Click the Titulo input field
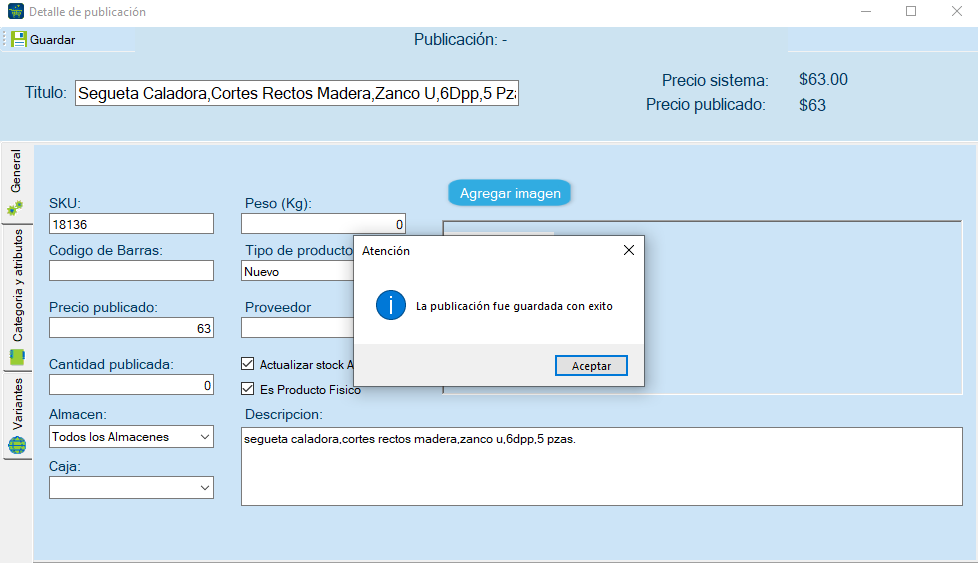Image resolution: width=978 pixels, height=563 pixels. point(297,93)
